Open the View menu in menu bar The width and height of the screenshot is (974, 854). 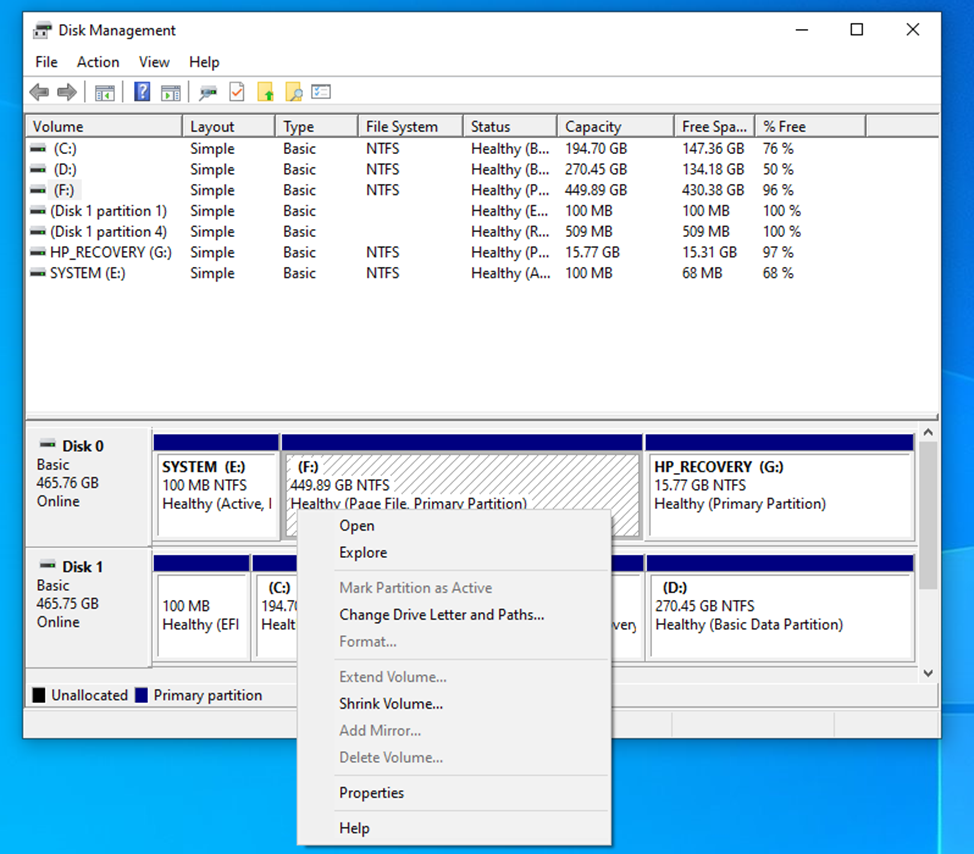tap(154, 62)
